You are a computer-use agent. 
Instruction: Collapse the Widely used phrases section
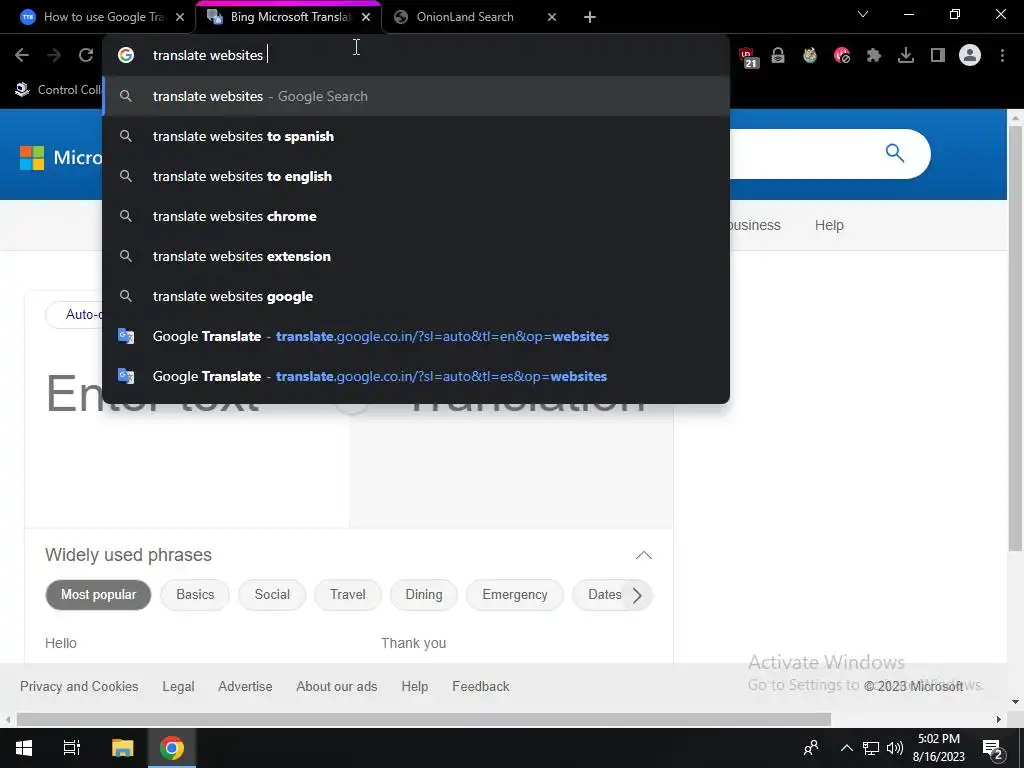643,555
